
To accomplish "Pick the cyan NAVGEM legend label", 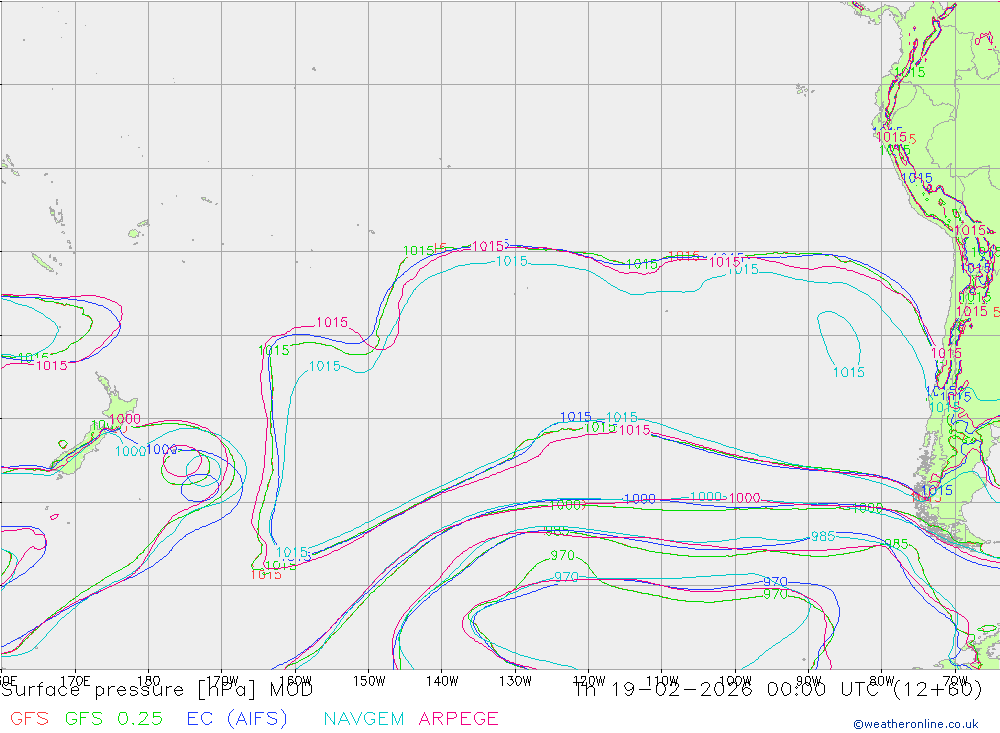I will [x=364, y=718].
